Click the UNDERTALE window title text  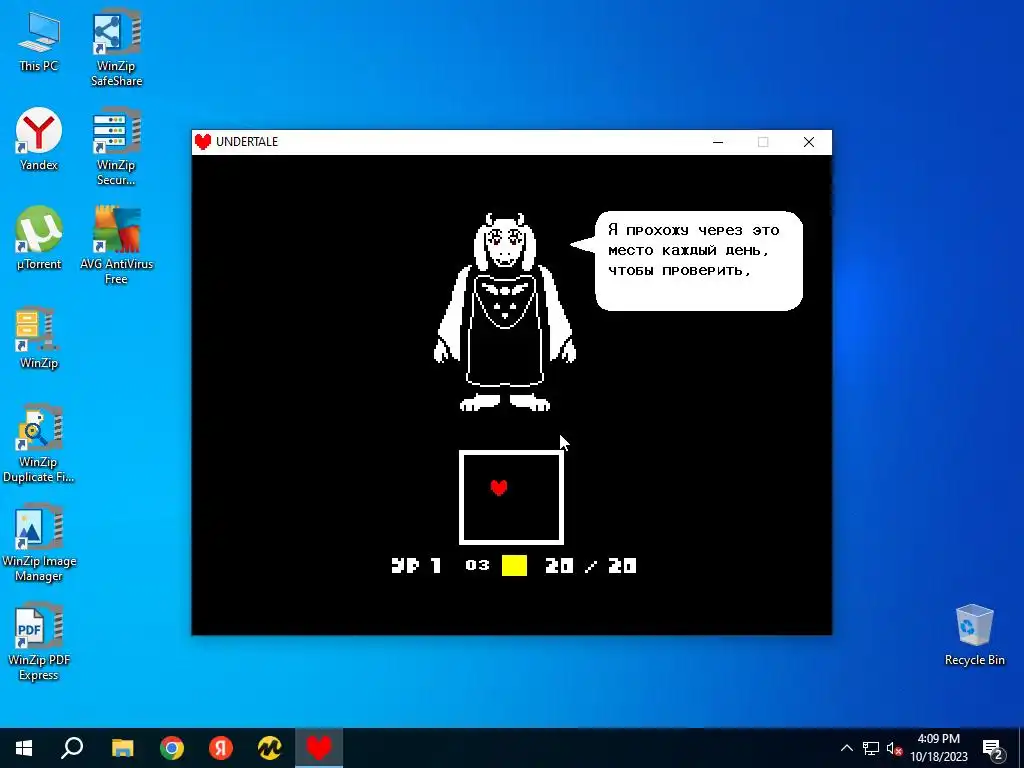click(x=247, y=142)
